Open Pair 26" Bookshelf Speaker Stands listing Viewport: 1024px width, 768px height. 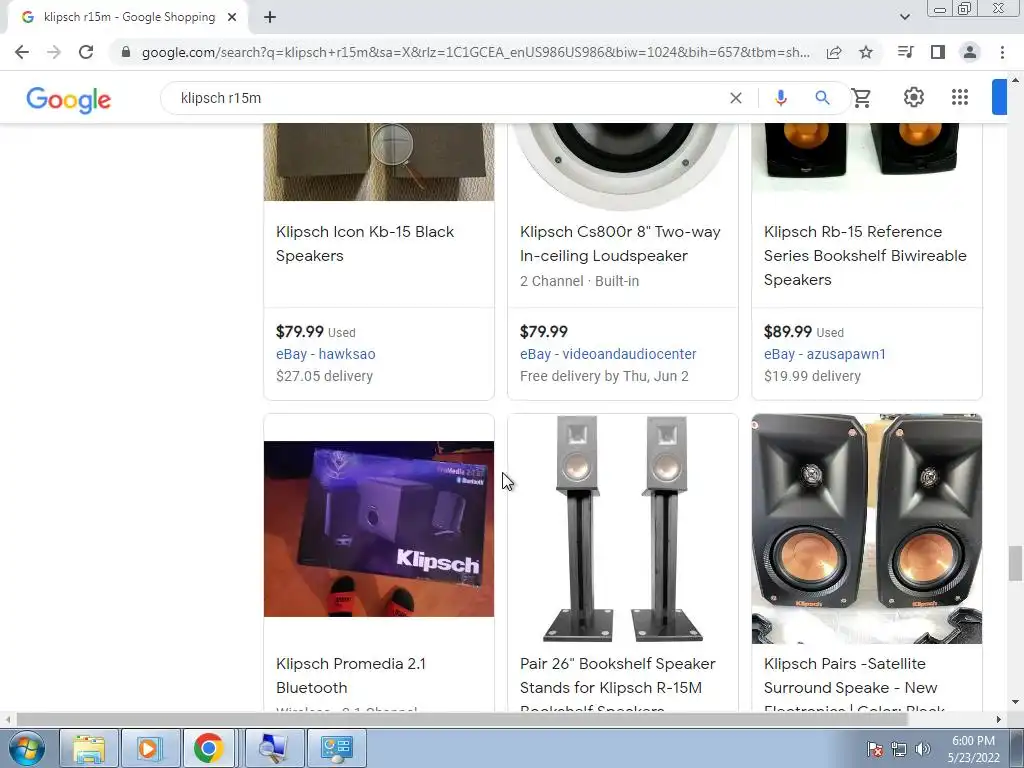click(617, 682)
